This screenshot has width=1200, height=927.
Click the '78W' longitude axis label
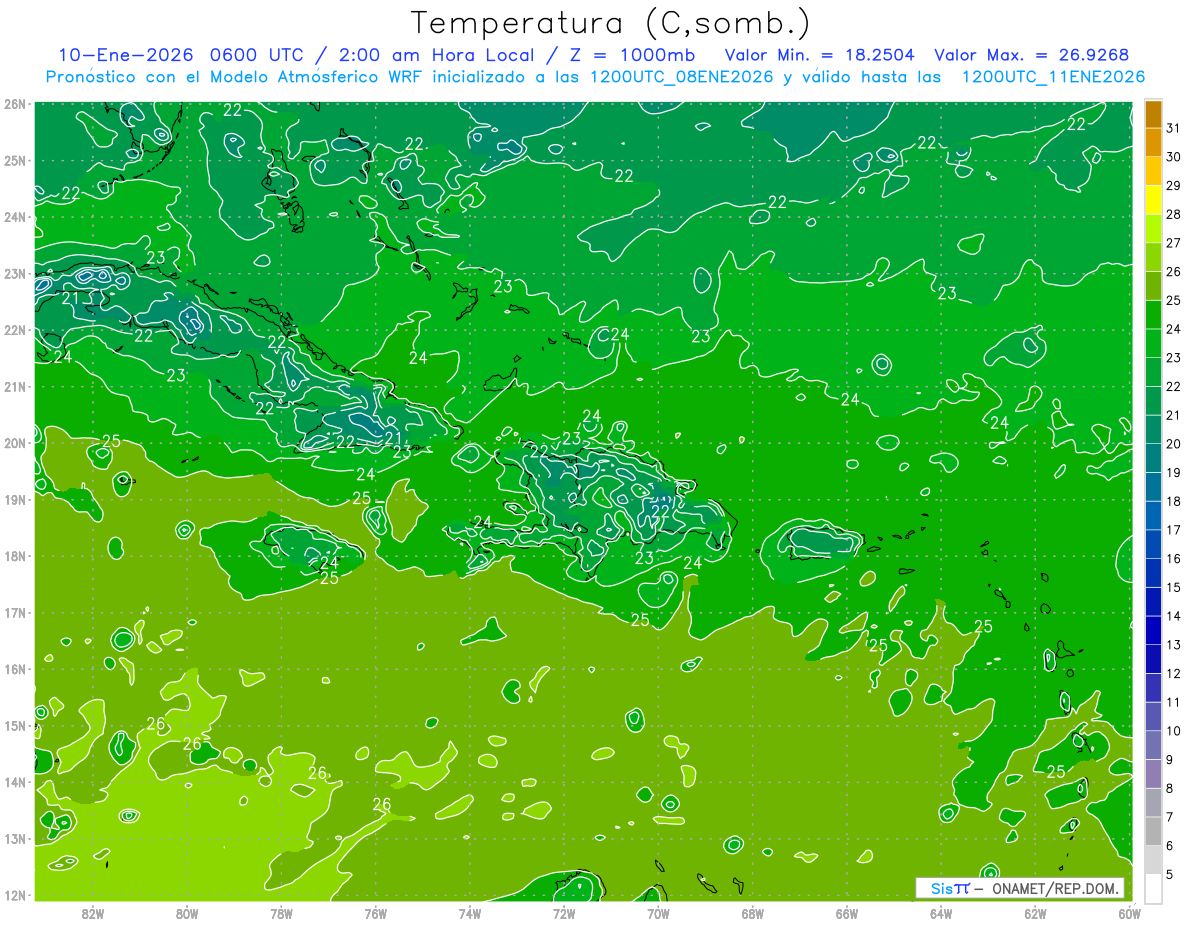pyautogui.click(x=281, y=912)
